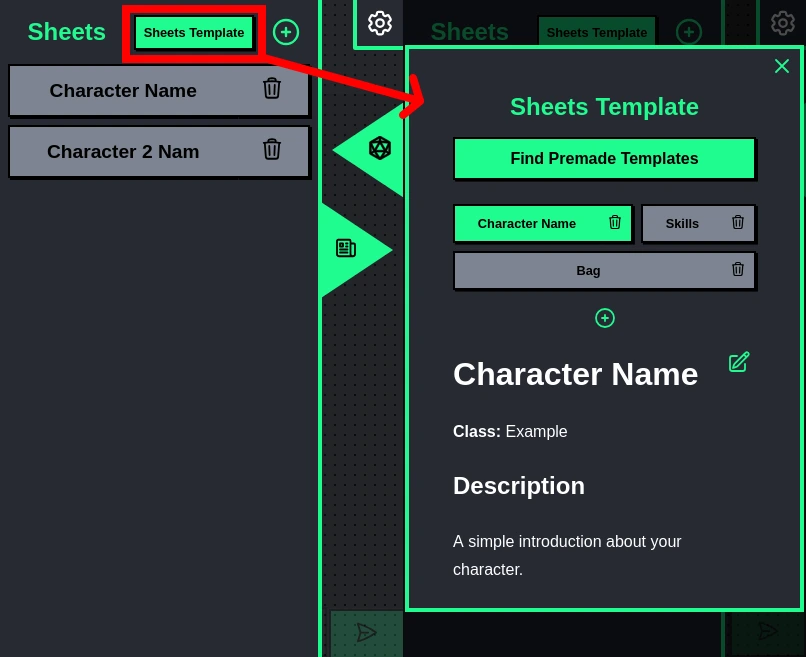Select the Bag template tab
The height and width of the screenshot is (657, 806).
coord(604,270)
